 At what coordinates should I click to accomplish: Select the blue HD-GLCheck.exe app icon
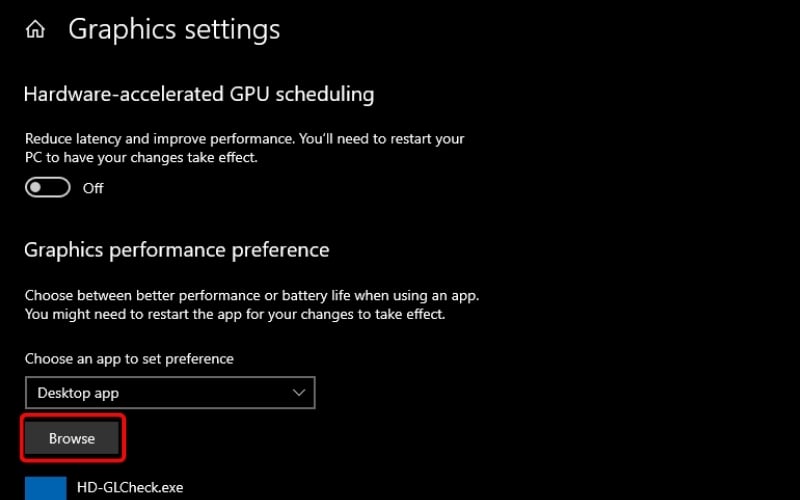(x=45, y=488)
